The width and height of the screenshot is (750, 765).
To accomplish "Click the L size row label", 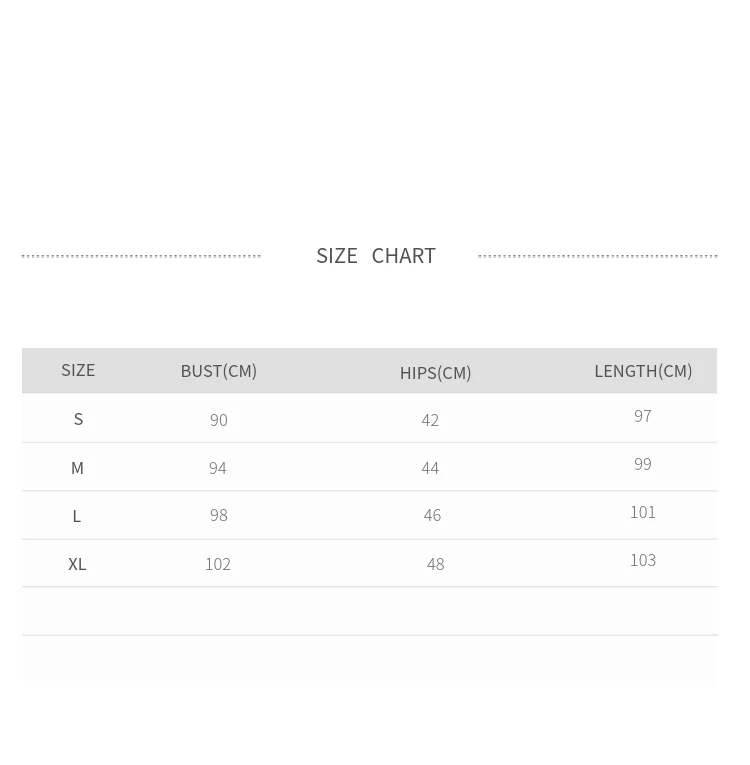I will (x=77, y=516).
